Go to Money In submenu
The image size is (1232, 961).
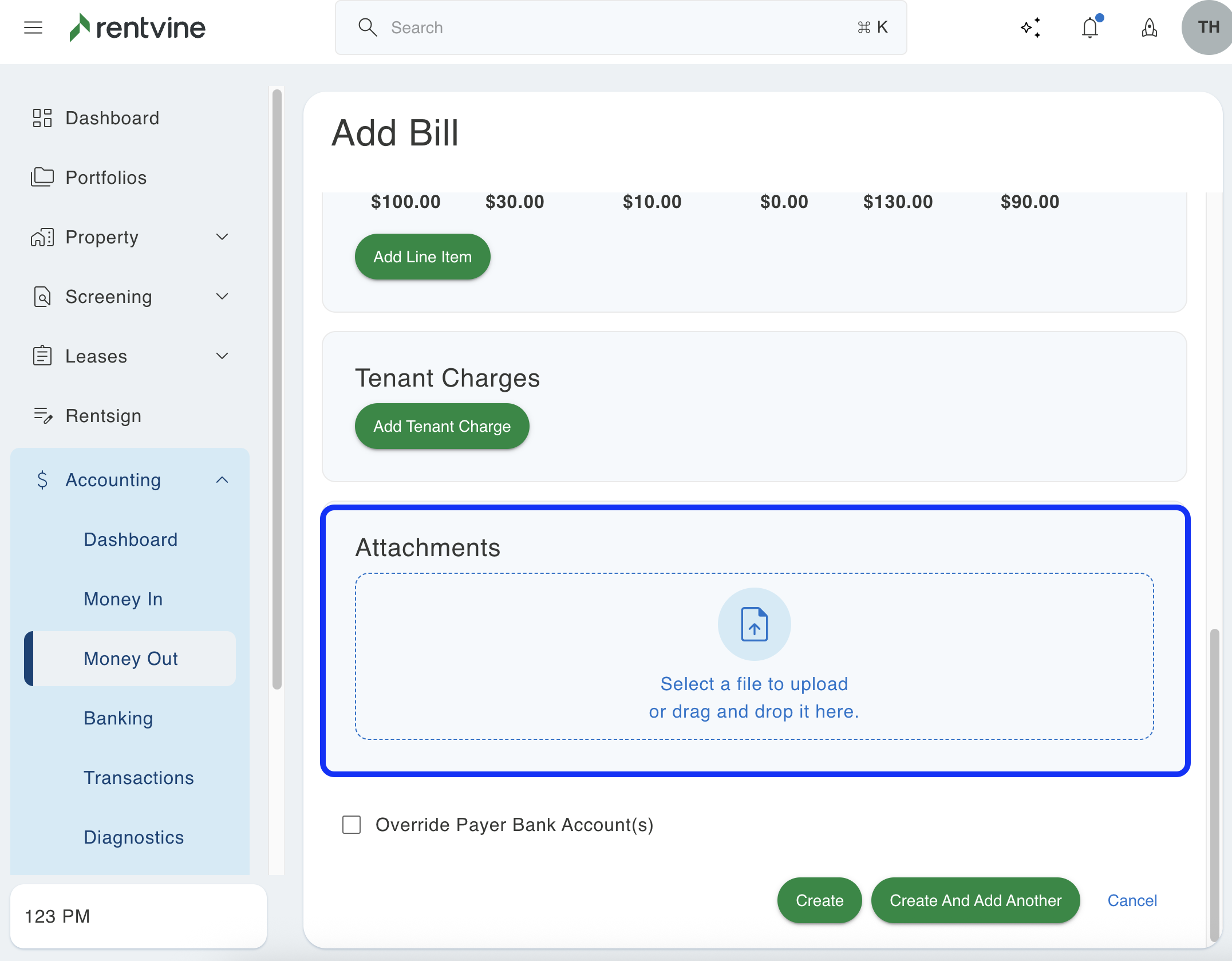(x=123, y=599)
